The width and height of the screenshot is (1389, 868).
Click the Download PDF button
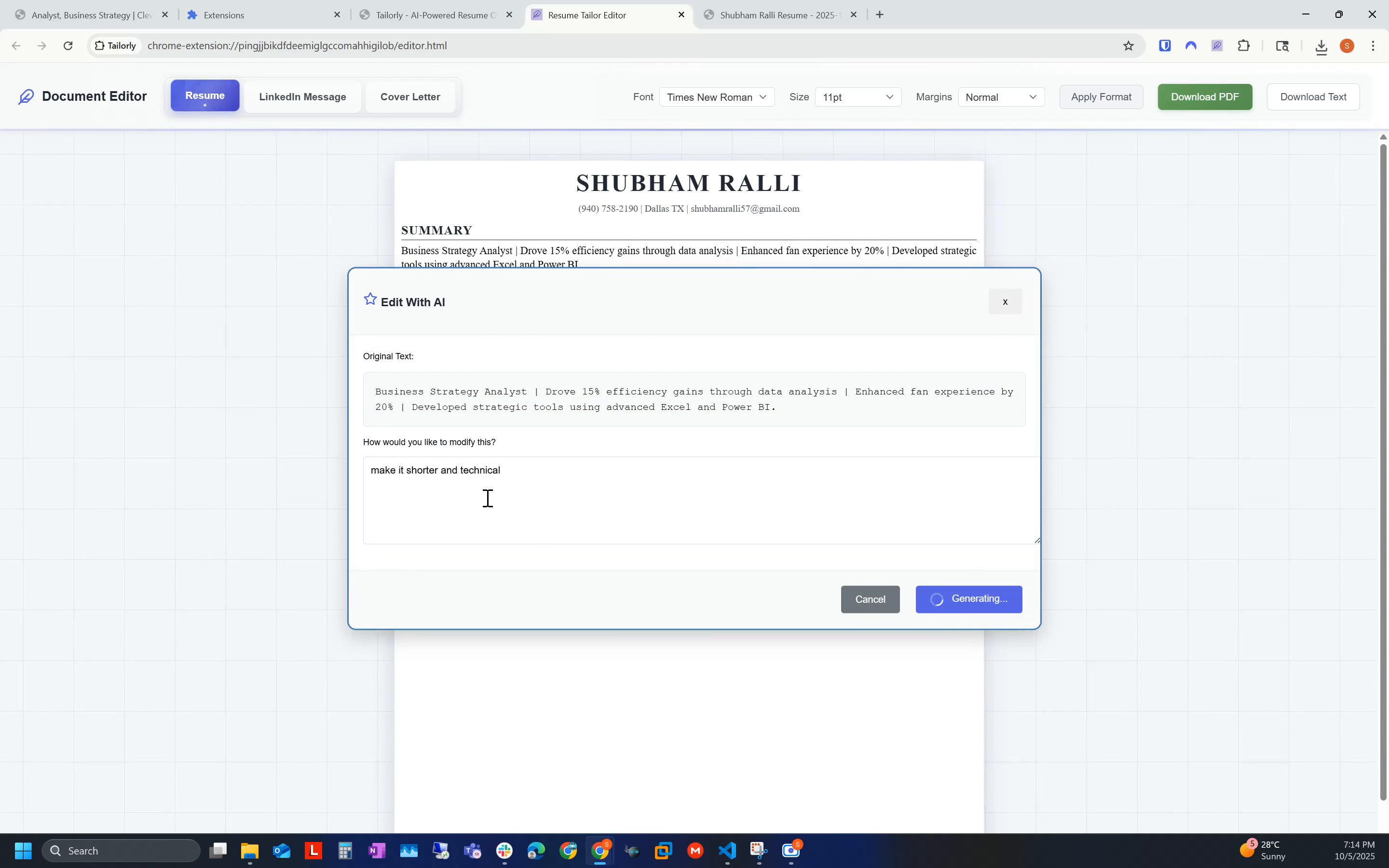pyautogui.click(x=1204, y=96)
